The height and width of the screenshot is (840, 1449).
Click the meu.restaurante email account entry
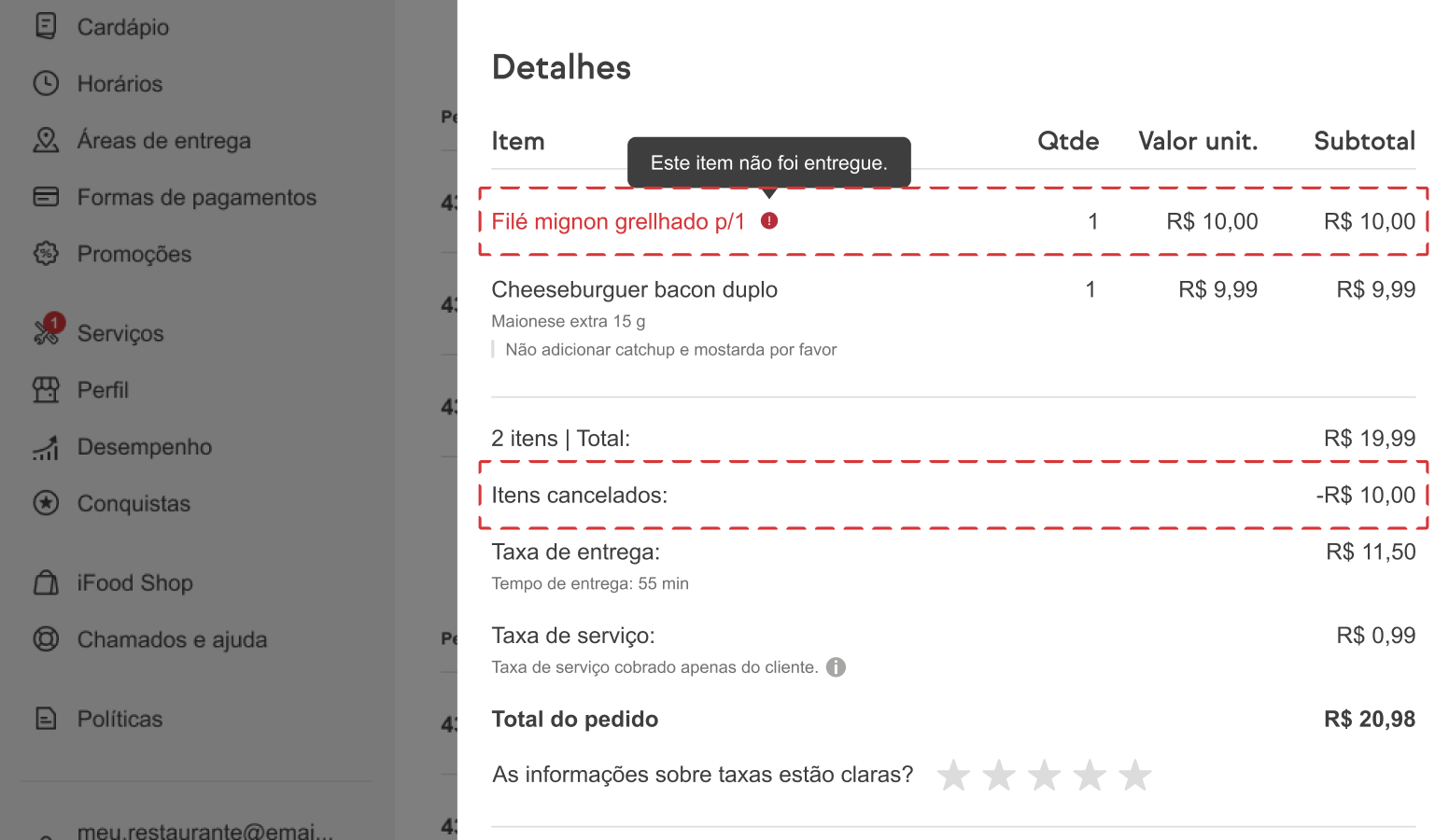coord(204,830)
